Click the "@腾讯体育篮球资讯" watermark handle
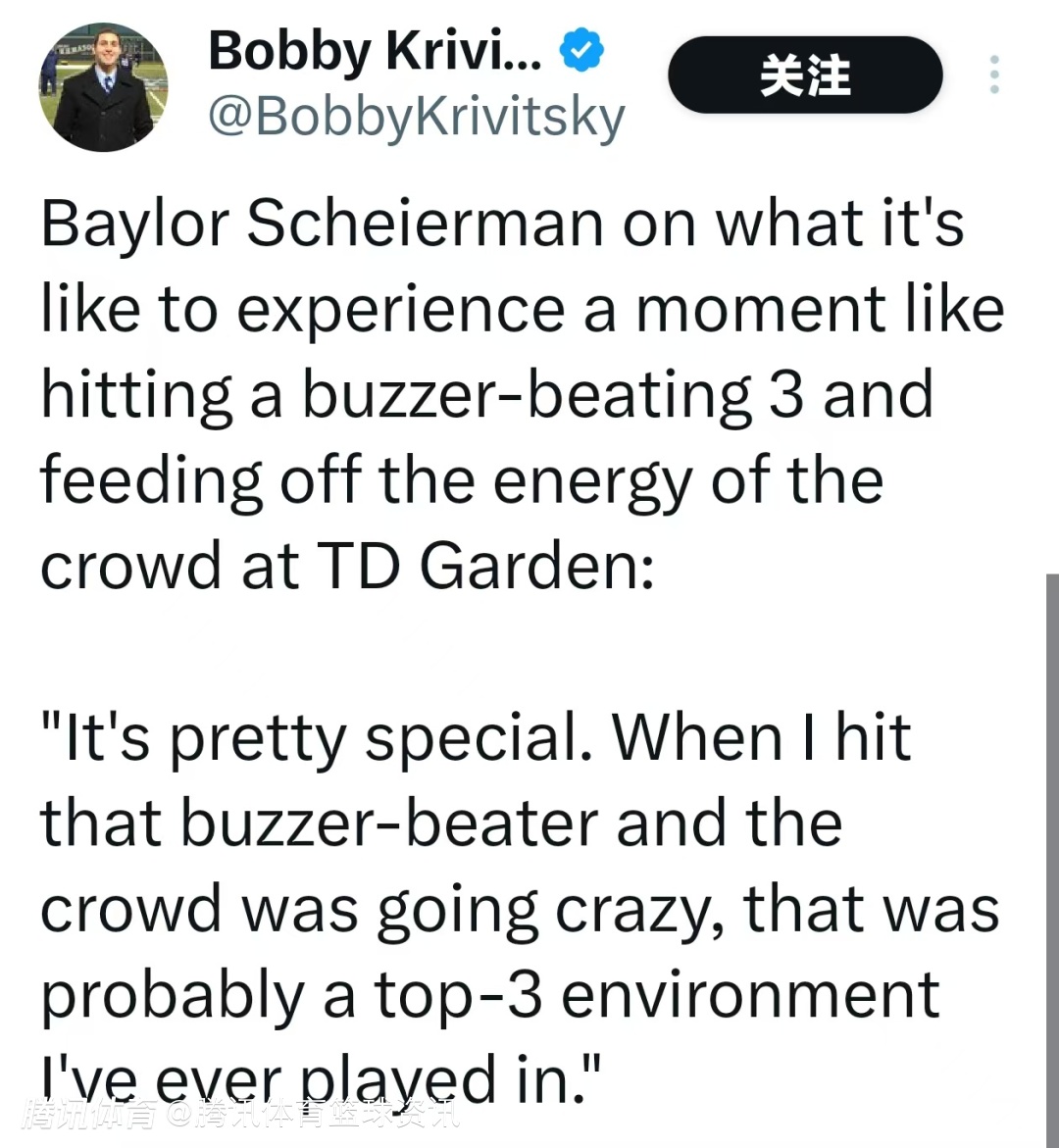 [x=312, y=1115]
